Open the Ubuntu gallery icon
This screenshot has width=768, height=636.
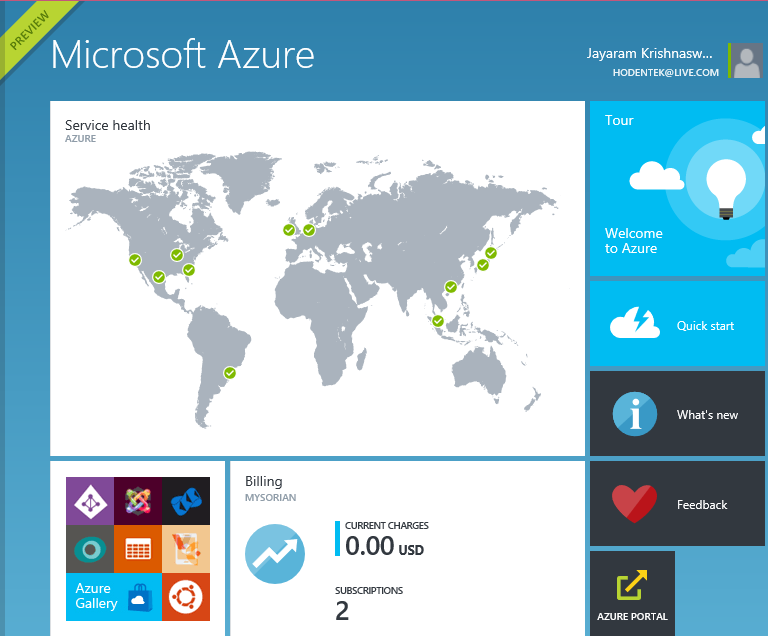186,597
